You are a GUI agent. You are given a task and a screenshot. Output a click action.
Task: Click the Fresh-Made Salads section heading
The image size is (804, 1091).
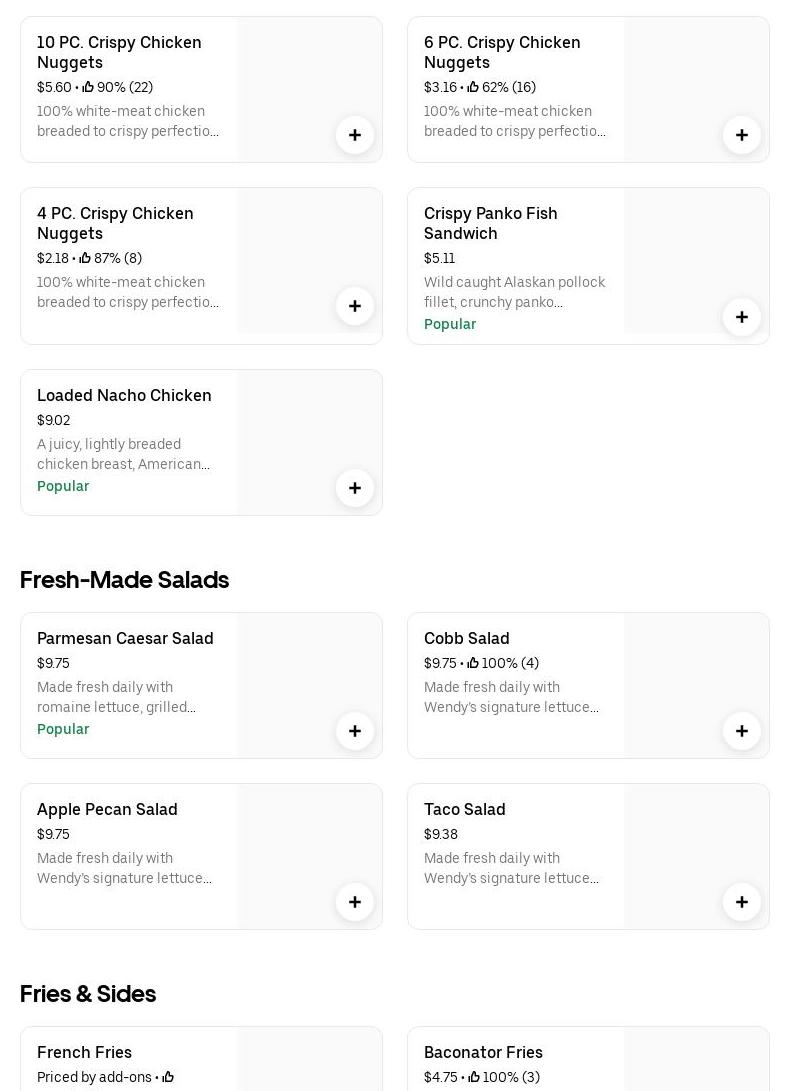124,580
